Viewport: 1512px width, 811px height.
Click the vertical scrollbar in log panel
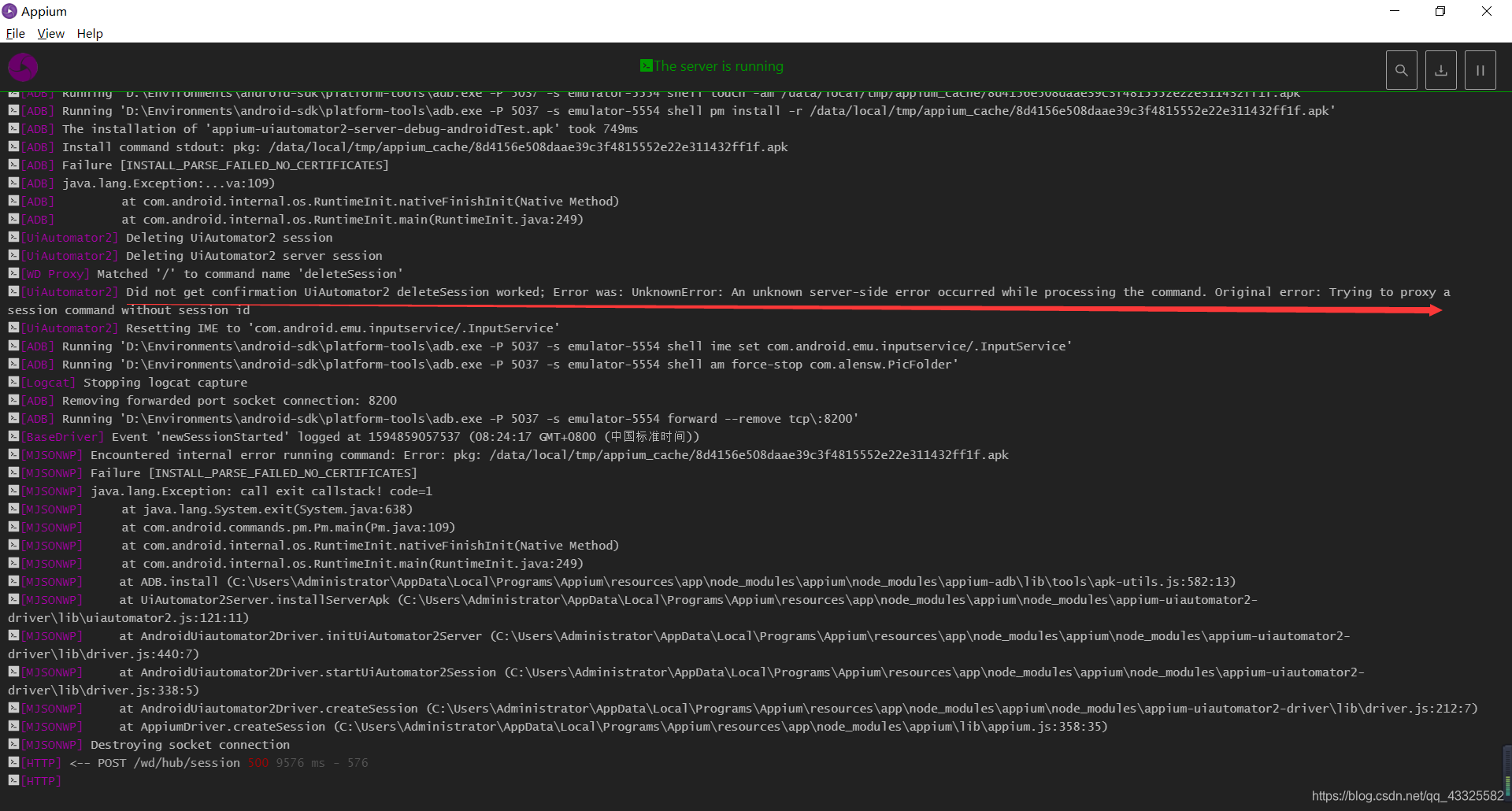coord(1507,772)
